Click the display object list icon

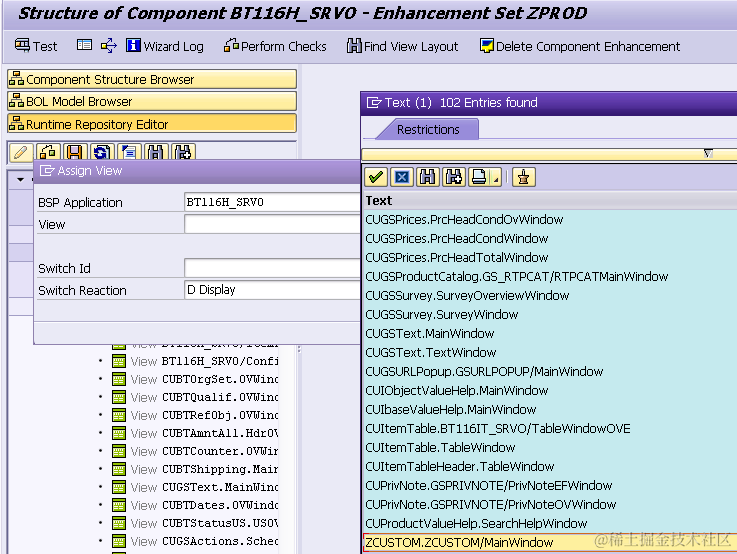84,46
